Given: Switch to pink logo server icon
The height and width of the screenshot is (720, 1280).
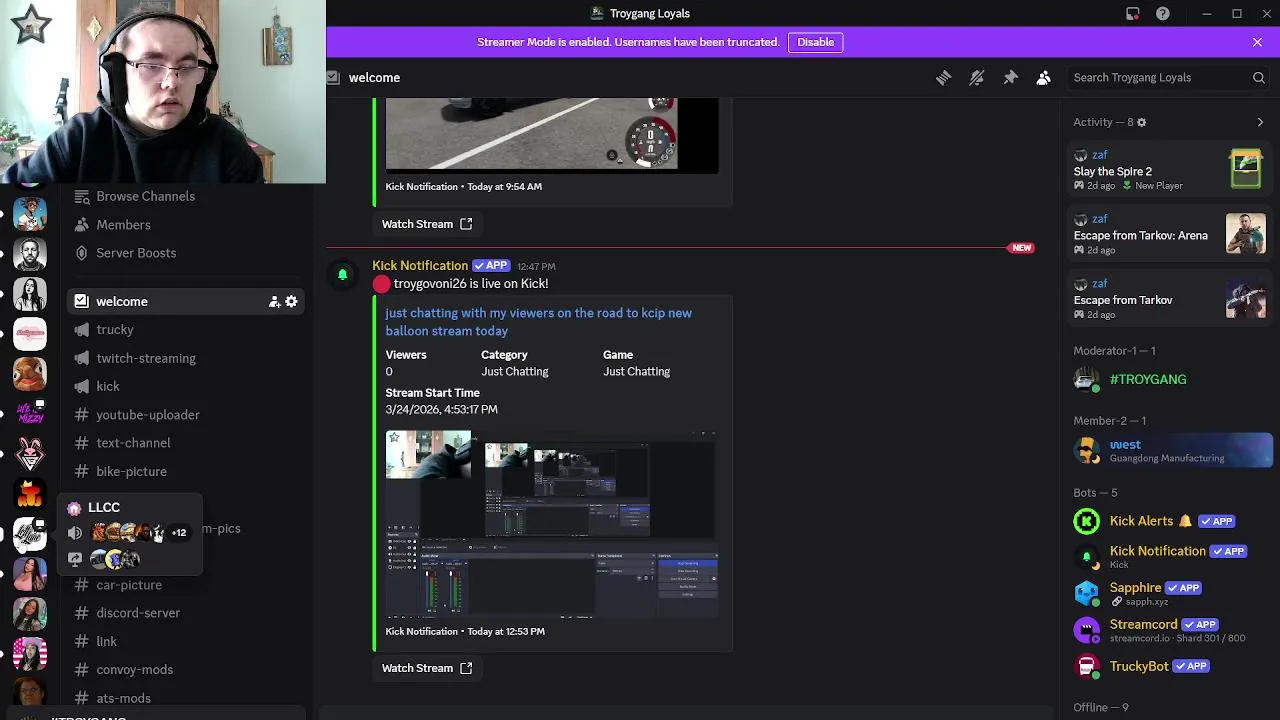Looking at the screenshot, I should coord(30,333).
